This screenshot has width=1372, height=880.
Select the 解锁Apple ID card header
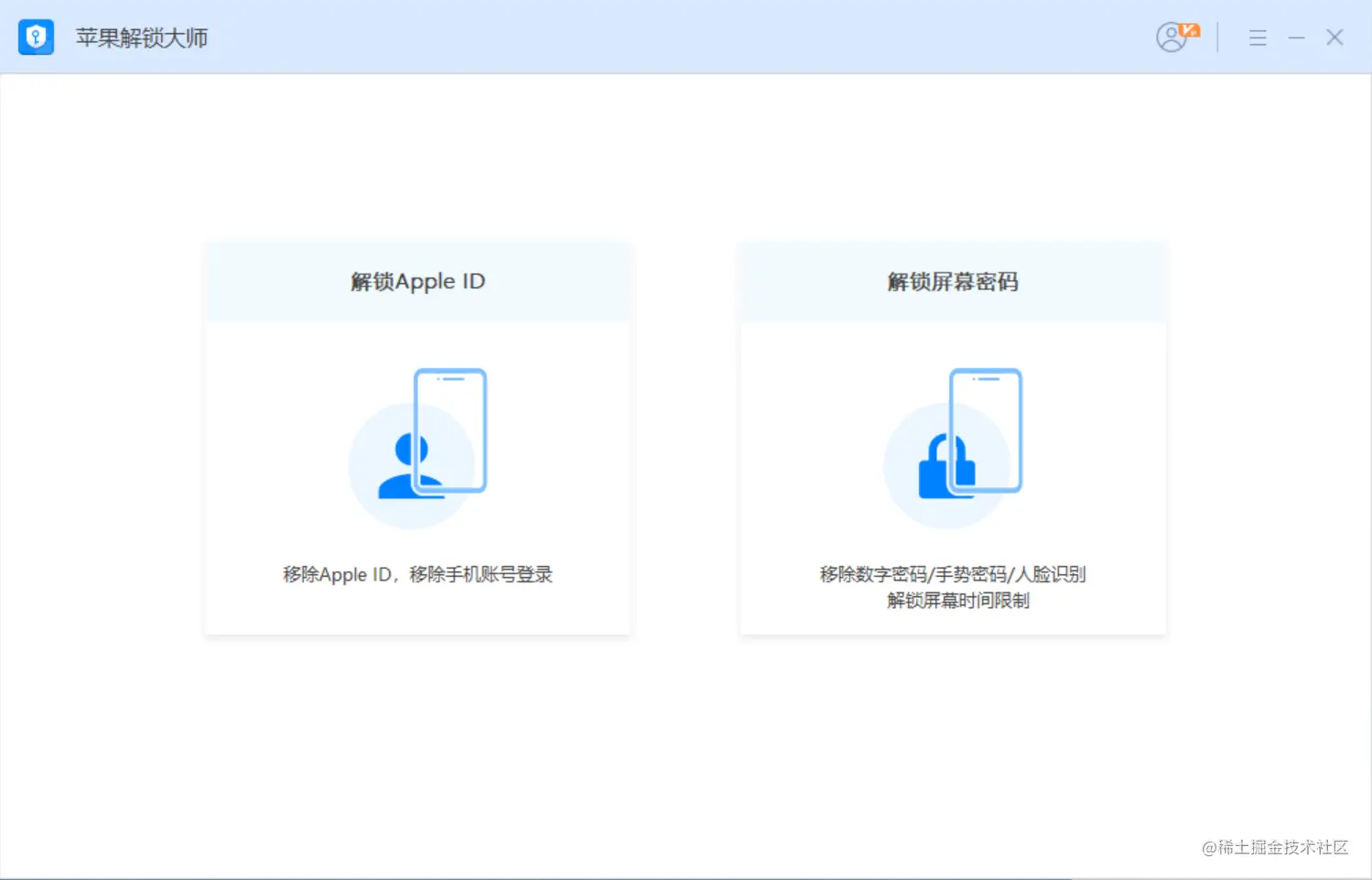[418, 281]
